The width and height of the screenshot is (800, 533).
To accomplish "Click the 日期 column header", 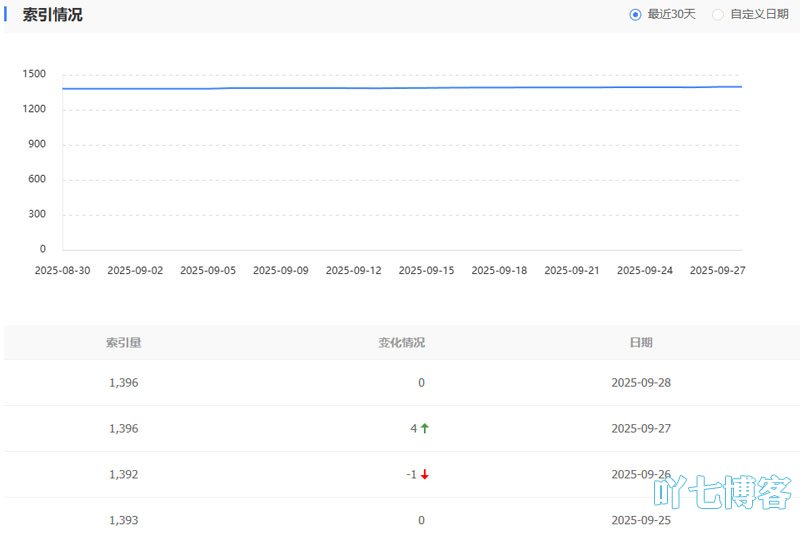I will click(641, 342).
